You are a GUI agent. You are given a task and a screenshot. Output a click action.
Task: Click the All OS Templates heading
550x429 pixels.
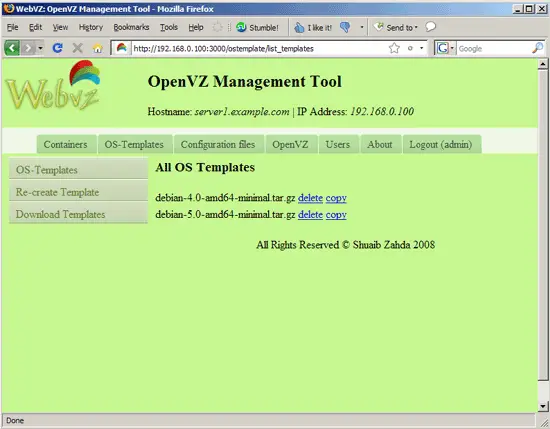[x=205, y=167]
